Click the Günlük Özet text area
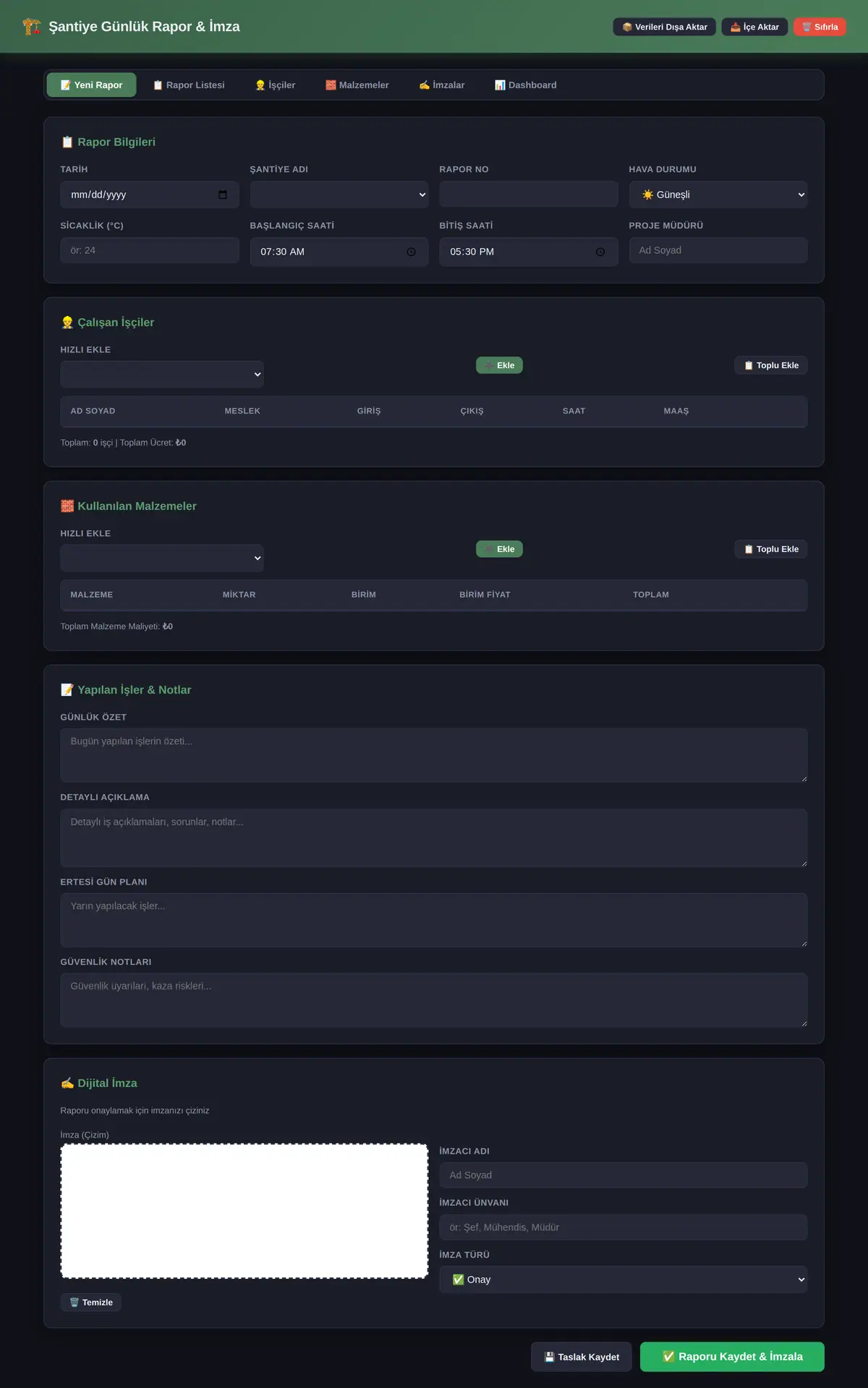 tap(434, 755)
